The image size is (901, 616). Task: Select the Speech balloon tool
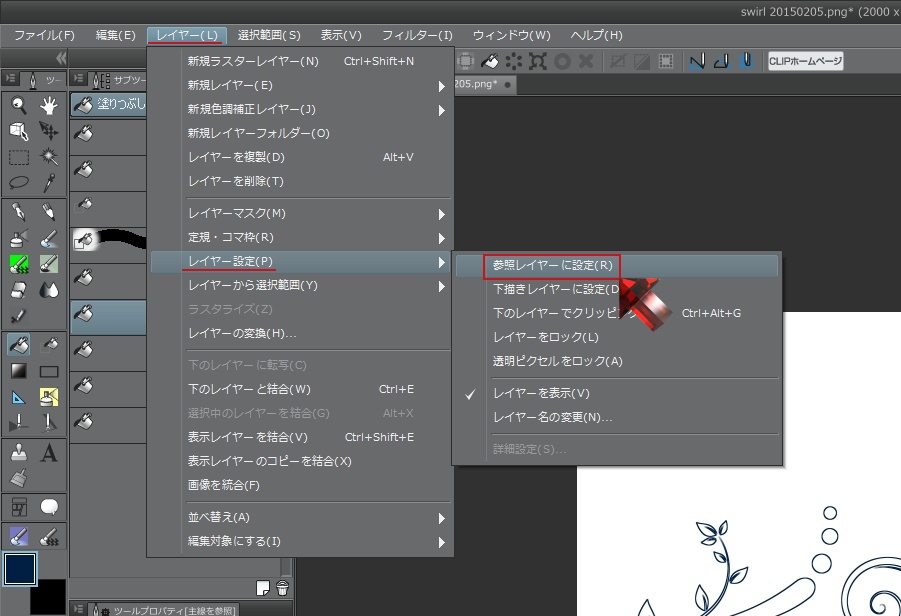pos(48,507)
